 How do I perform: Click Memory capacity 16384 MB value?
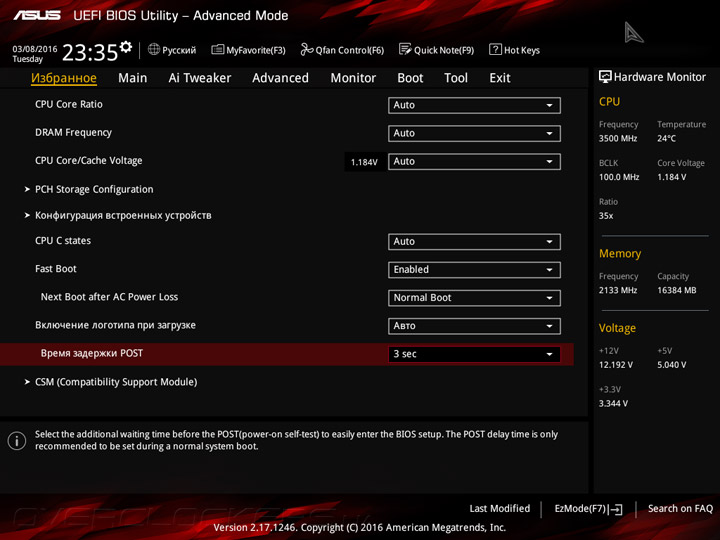(x=677, y=290)
